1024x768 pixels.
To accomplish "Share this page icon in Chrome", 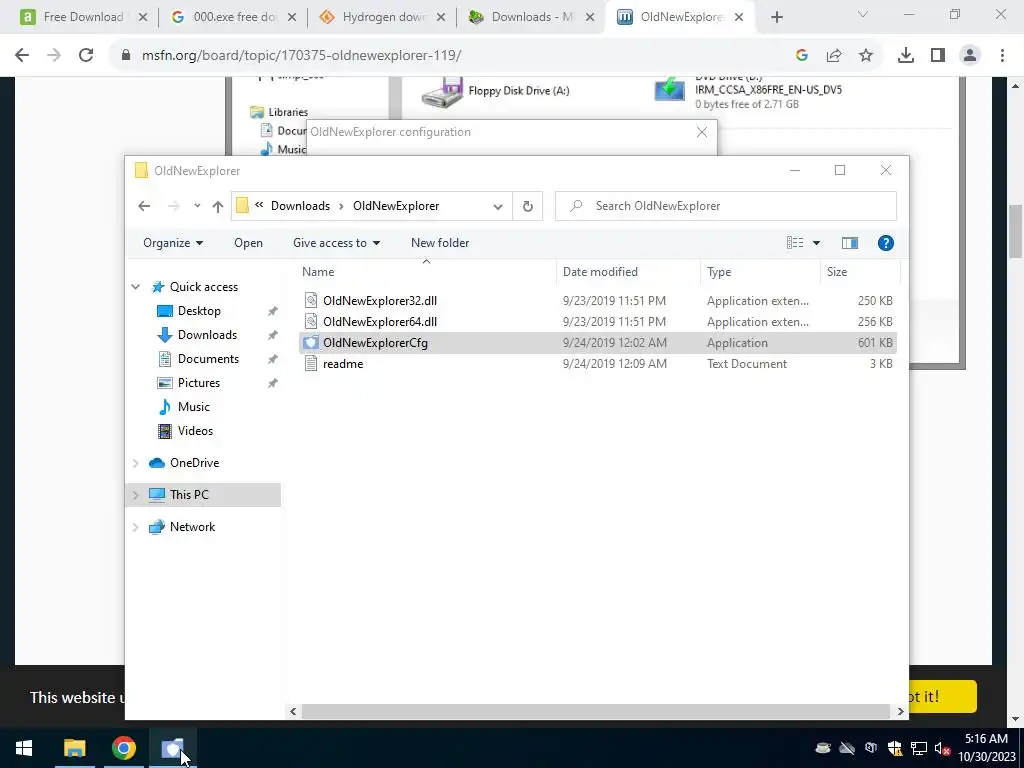I will coord(834,56).
